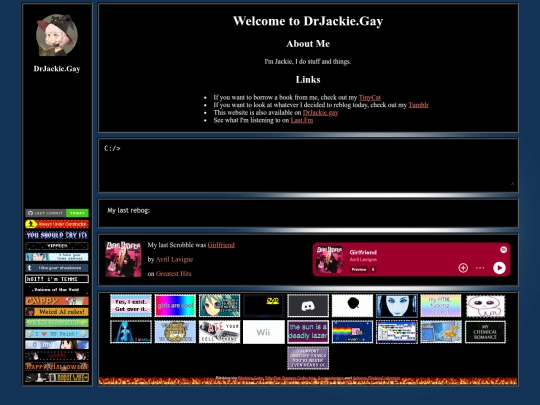The image size is (540, 405).
Task: Click the Wii logo stamp
Action: click(x=263, y=332)
